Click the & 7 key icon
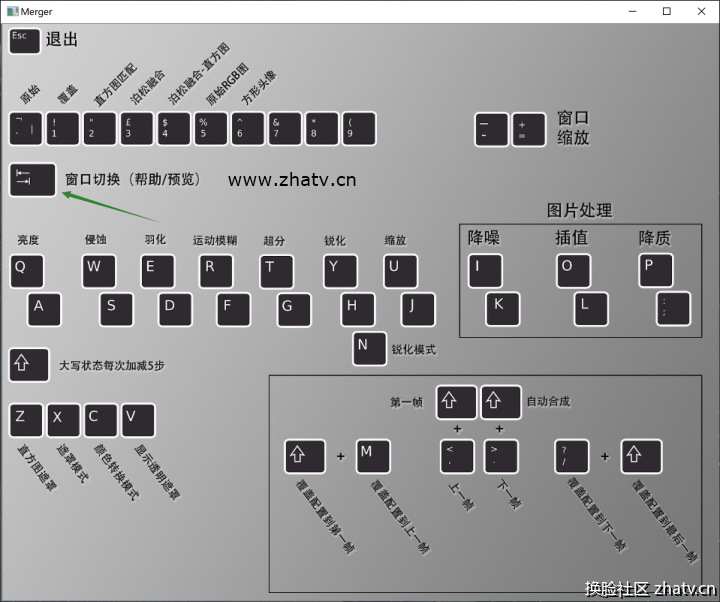720x602 pixels. coord(285,129)
